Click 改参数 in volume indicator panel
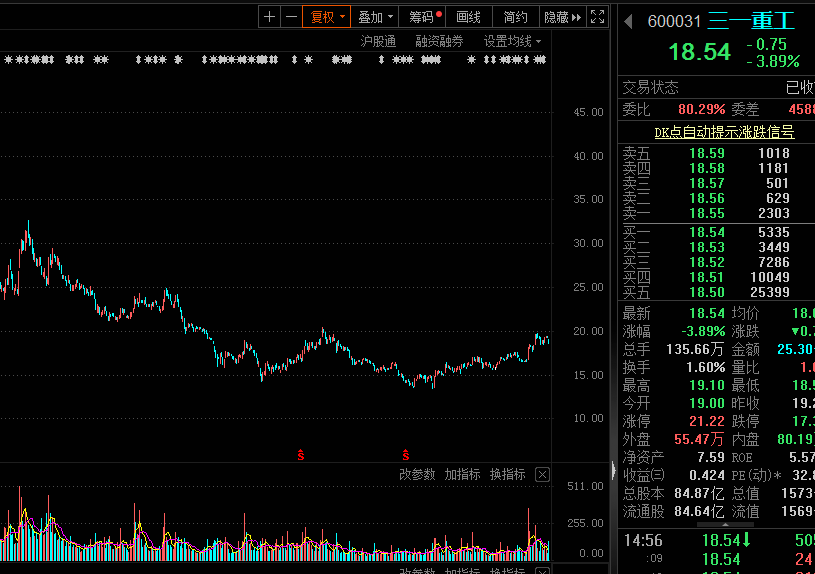The width and height of the screenshot is (815, 574). coord(417,474)
